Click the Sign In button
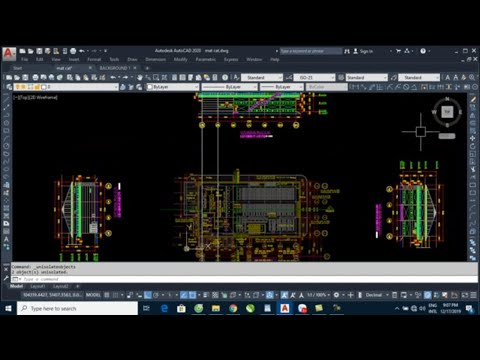The image size is (480, 360). (x=363, y=51)
